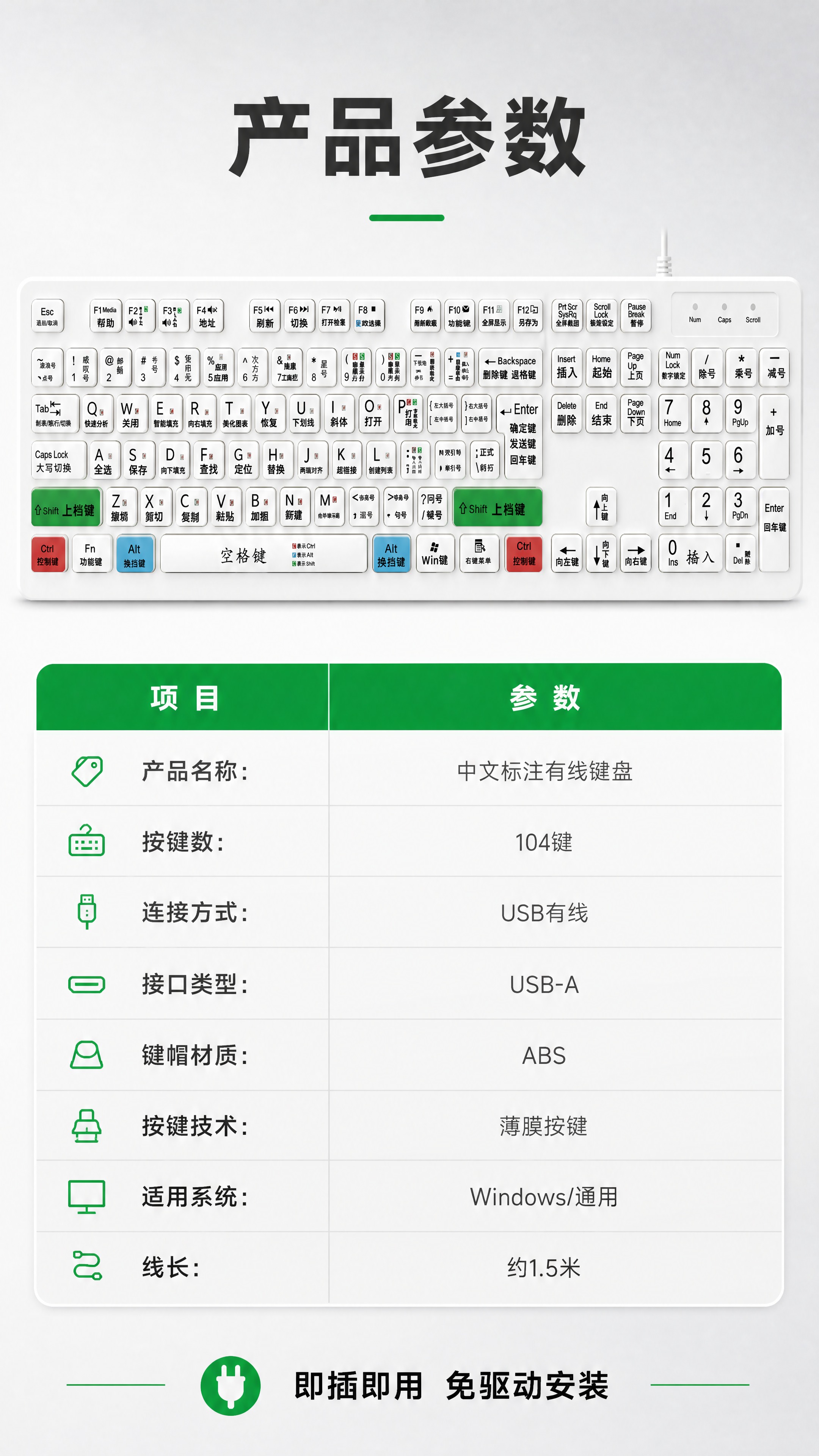Click the ABS value
819x1456 pixels.
tap(544, 1055)
